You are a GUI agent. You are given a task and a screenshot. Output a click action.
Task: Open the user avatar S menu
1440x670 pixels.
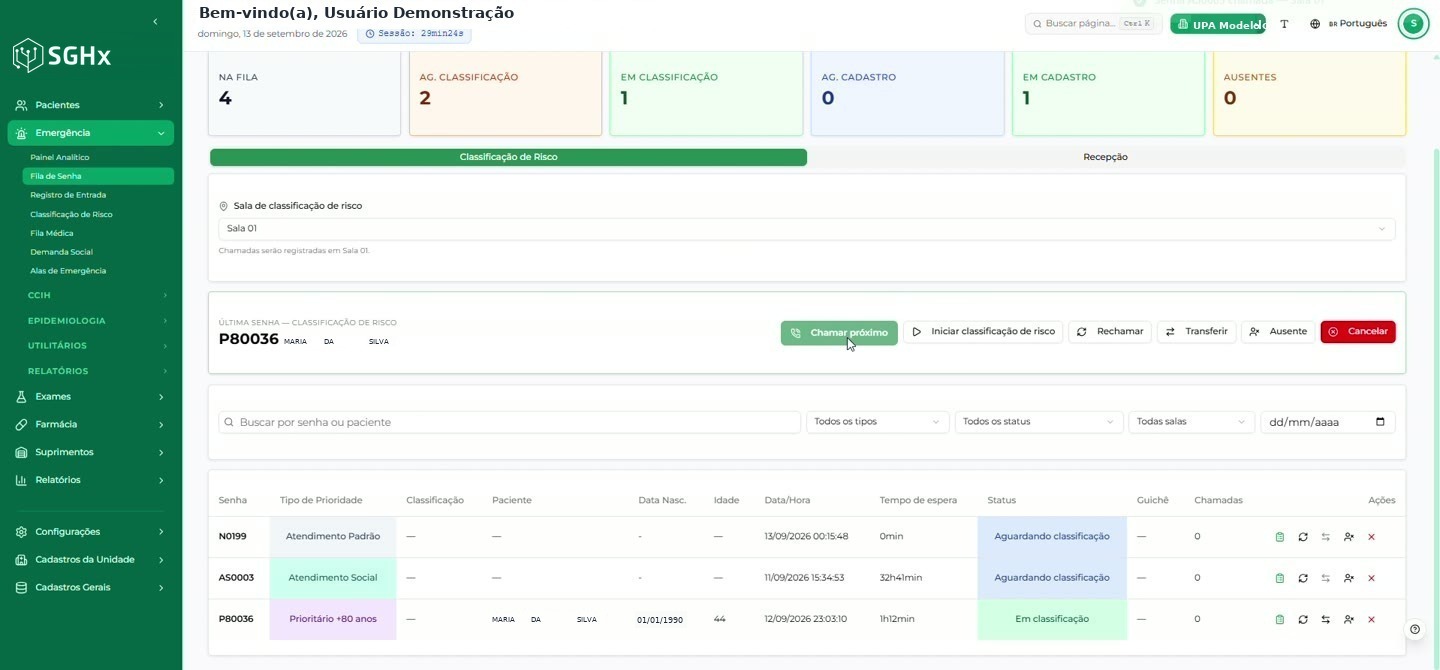(x=1413, y=24)
